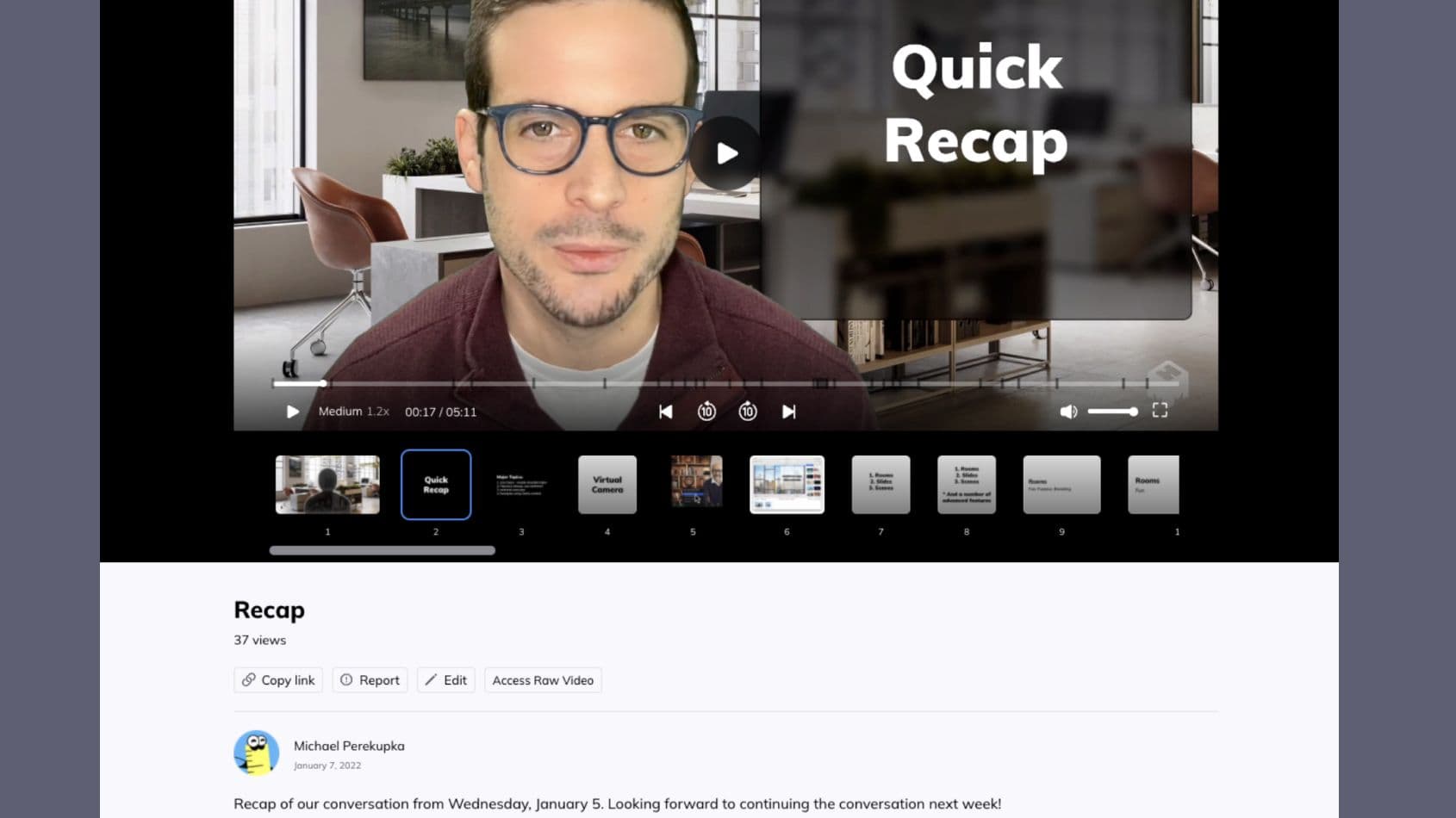Click the pencil icon on the Edit button
The width and height of the screenshot is (1456, 818).
point(431,679)
